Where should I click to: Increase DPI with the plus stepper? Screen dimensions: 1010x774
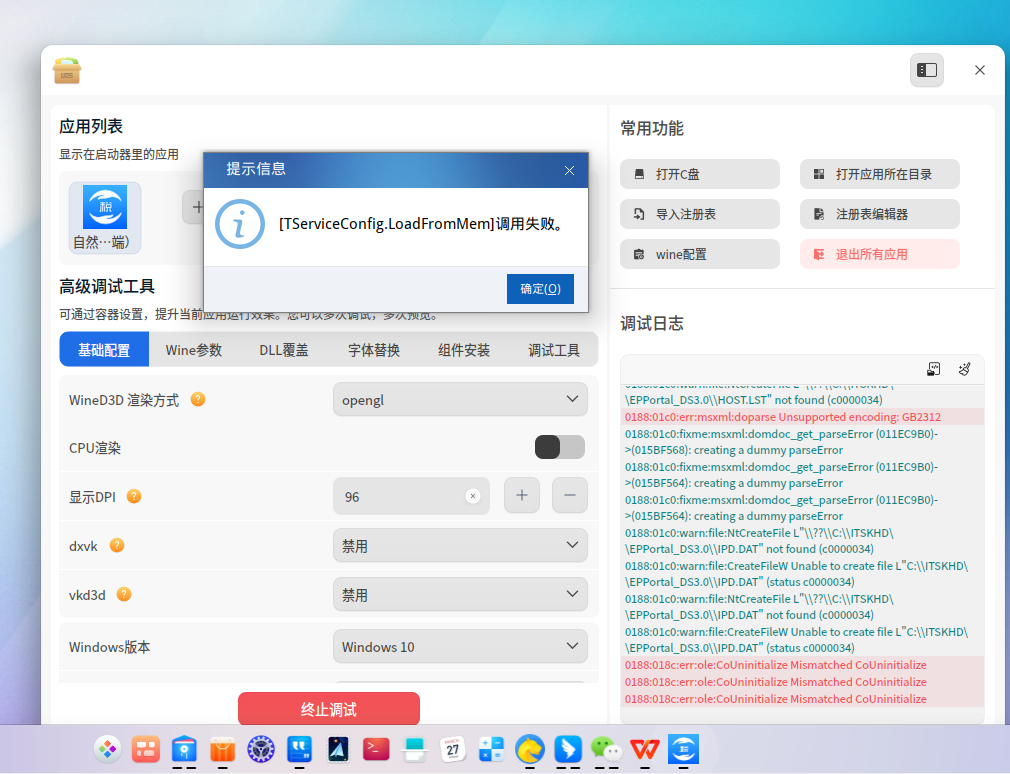coord(522,495)
